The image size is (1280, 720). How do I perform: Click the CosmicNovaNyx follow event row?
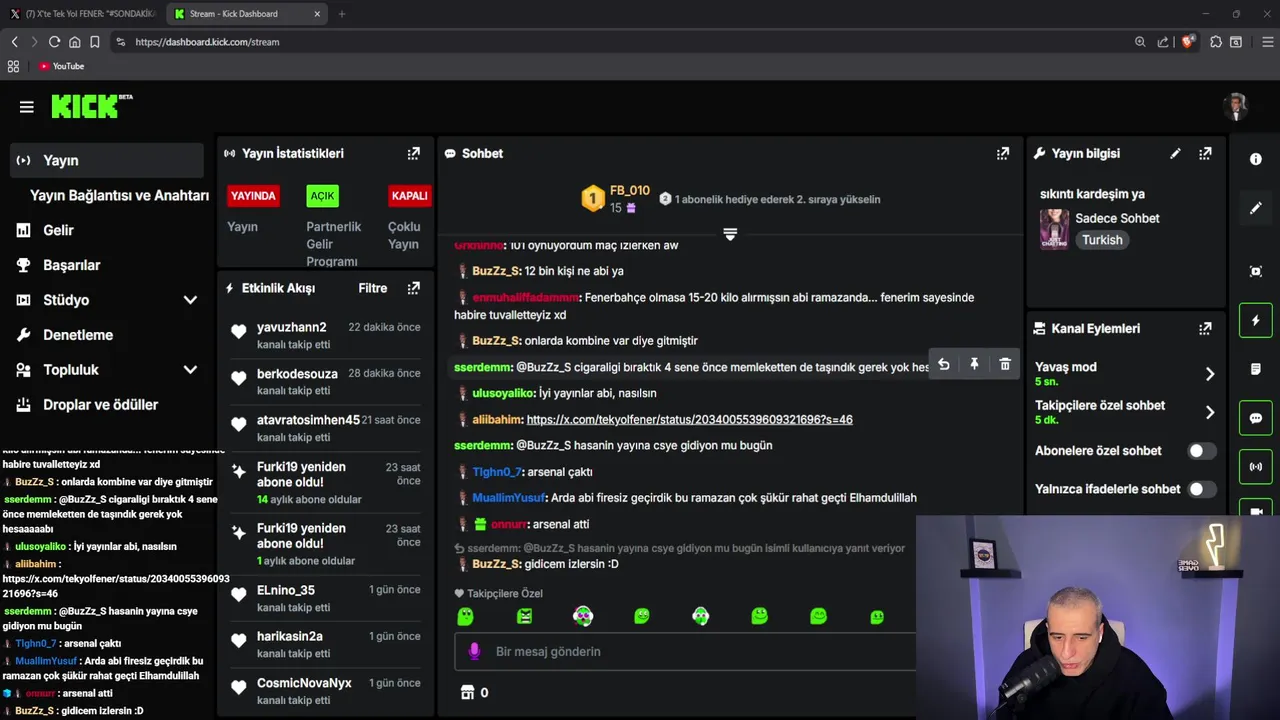point(326,691)
